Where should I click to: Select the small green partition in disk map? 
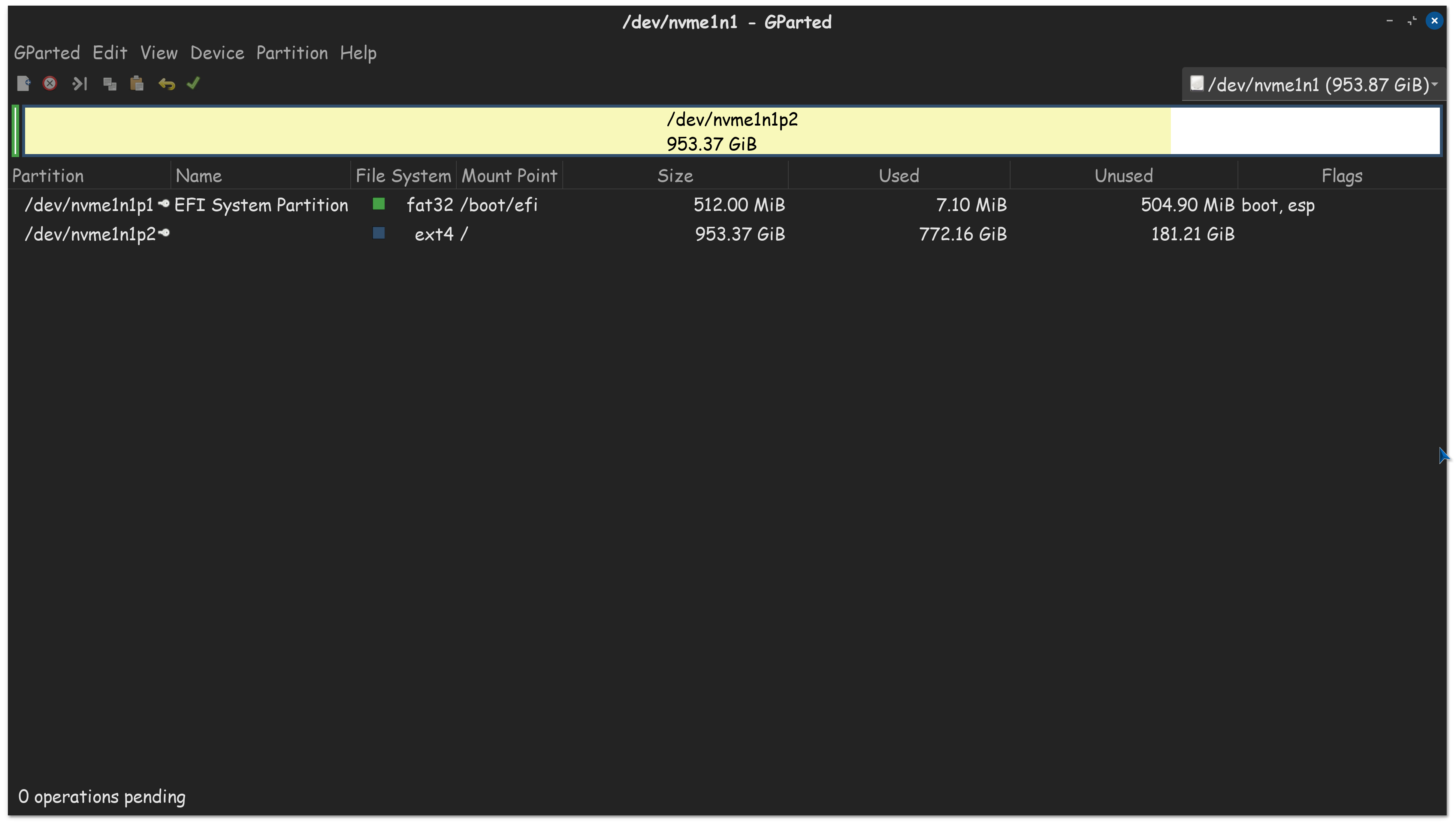click(x=15, y=130)
